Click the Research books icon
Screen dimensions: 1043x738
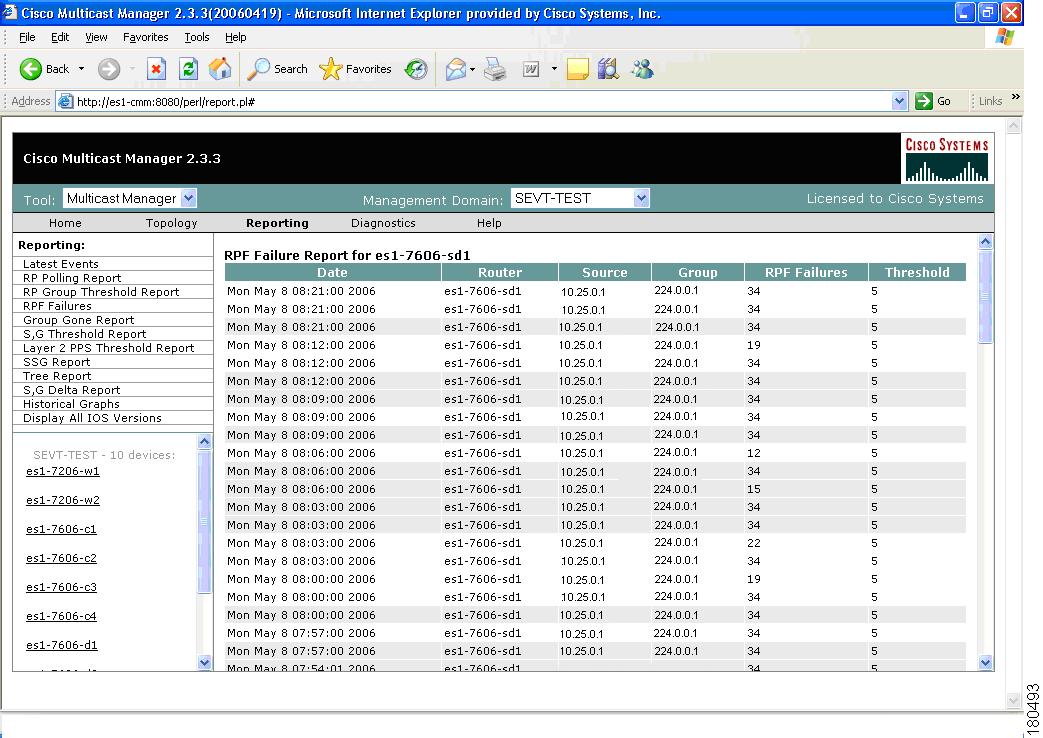608,69
